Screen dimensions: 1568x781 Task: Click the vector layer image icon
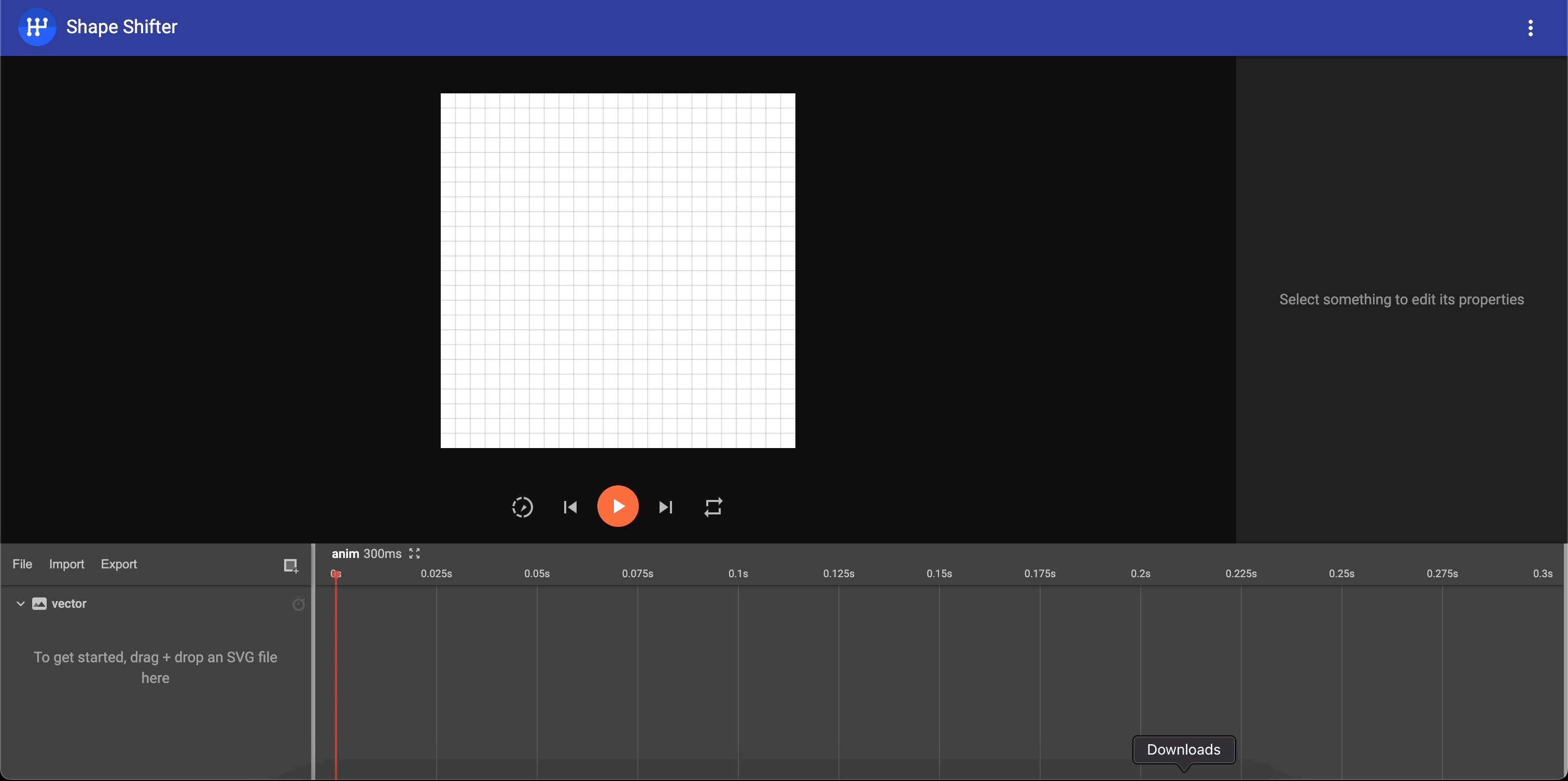[39, 603]
